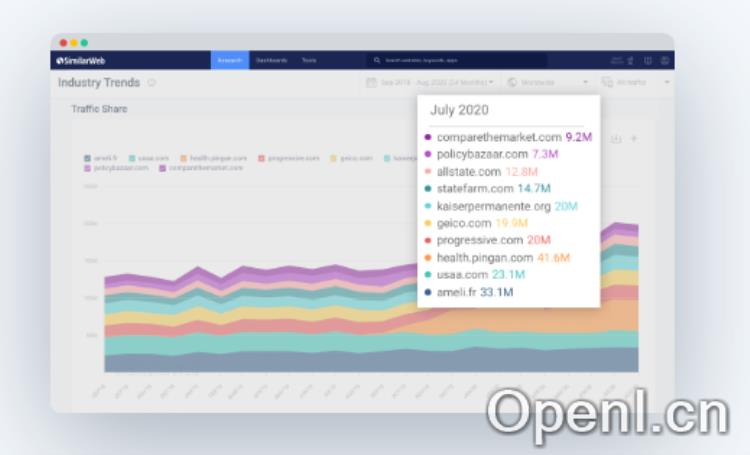Image resolution: width=750 pixels, height=455 pixels.
Task: Open the Tools tab
Action: [x=309, y=60]
